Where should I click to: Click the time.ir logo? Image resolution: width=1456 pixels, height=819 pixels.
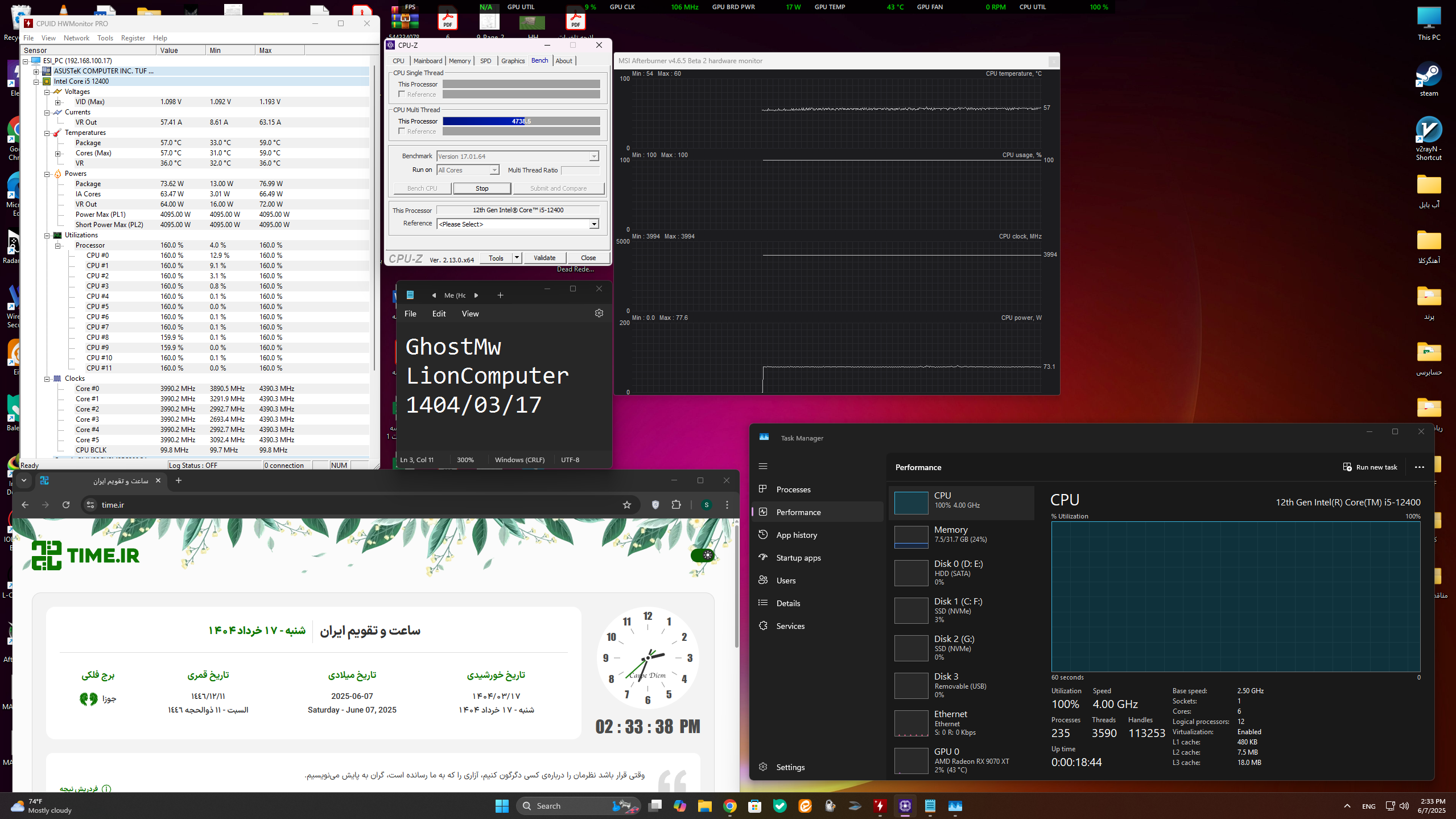click(x=85, y=555)
